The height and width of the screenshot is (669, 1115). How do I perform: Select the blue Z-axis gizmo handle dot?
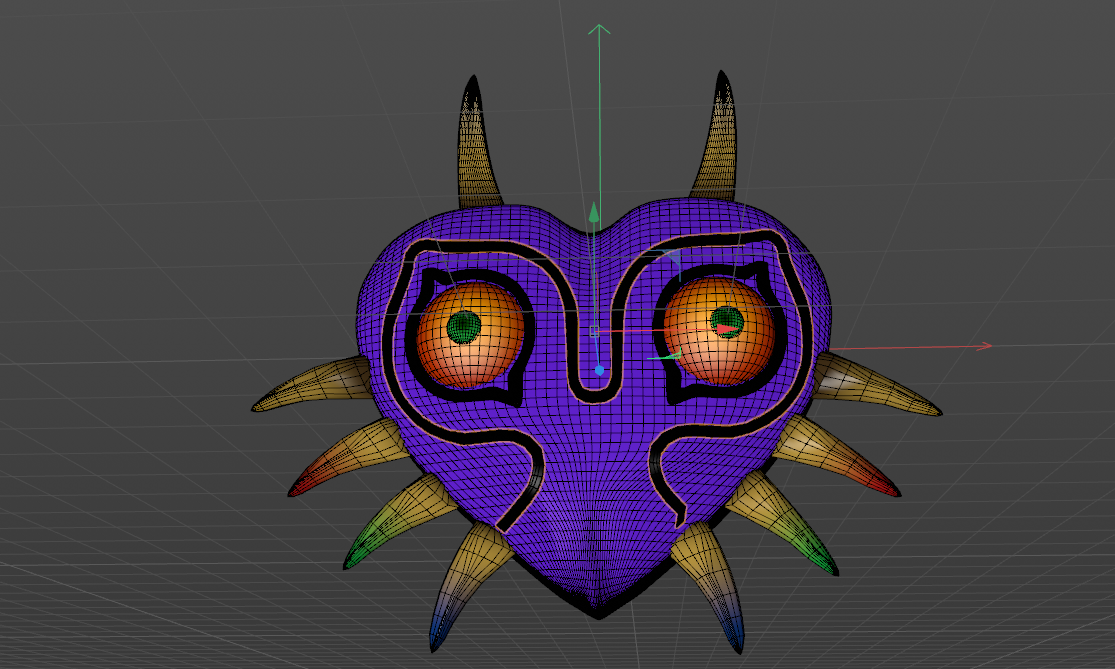point(599,370)
